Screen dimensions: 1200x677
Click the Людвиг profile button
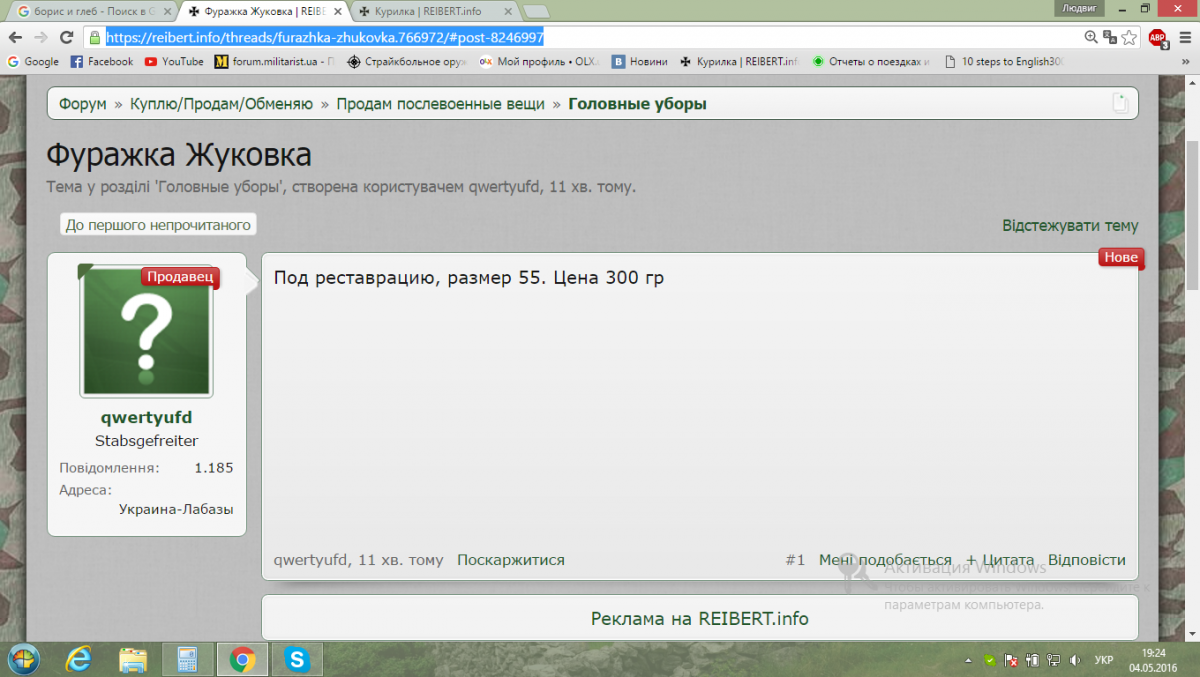coord(1079,8)
